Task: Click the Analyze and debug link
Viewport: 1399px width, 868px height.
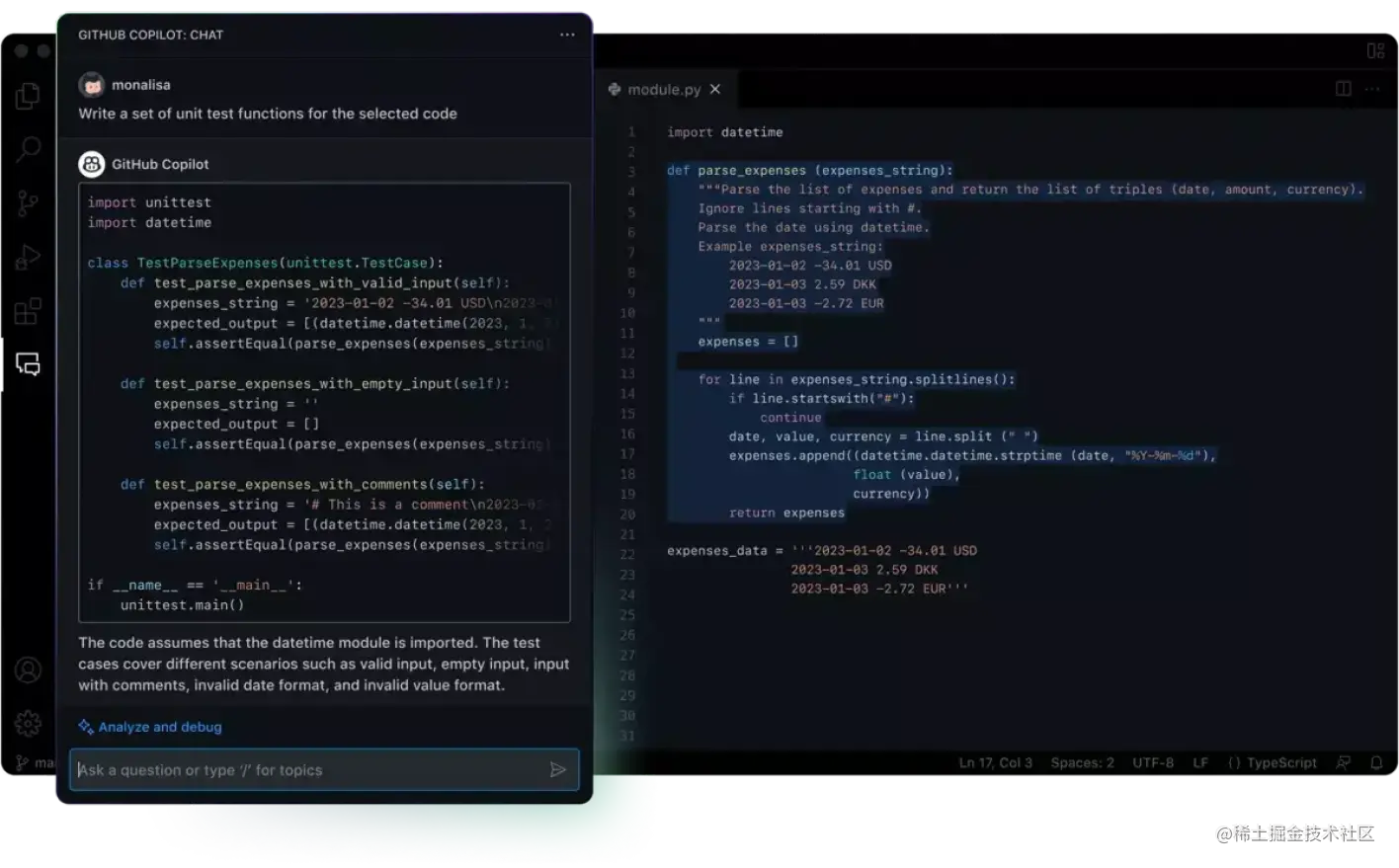Action: [160, 727]
